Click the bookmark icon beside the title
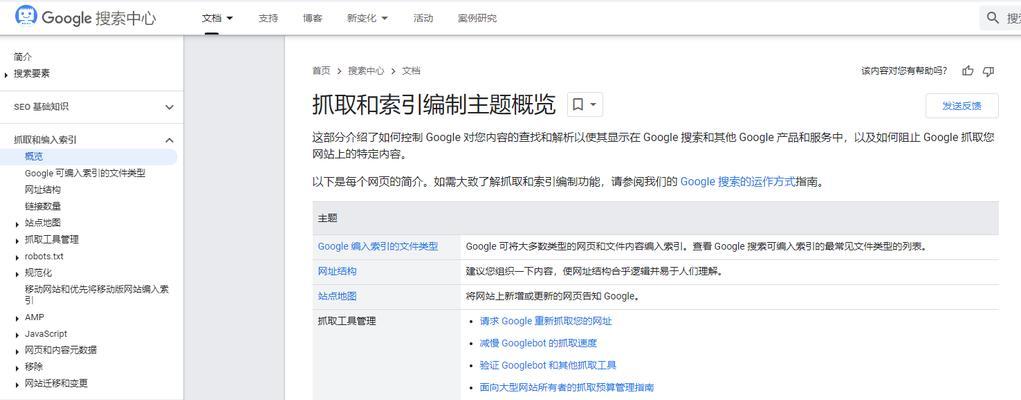1021x400 pixels. click(x=578, y=104)
